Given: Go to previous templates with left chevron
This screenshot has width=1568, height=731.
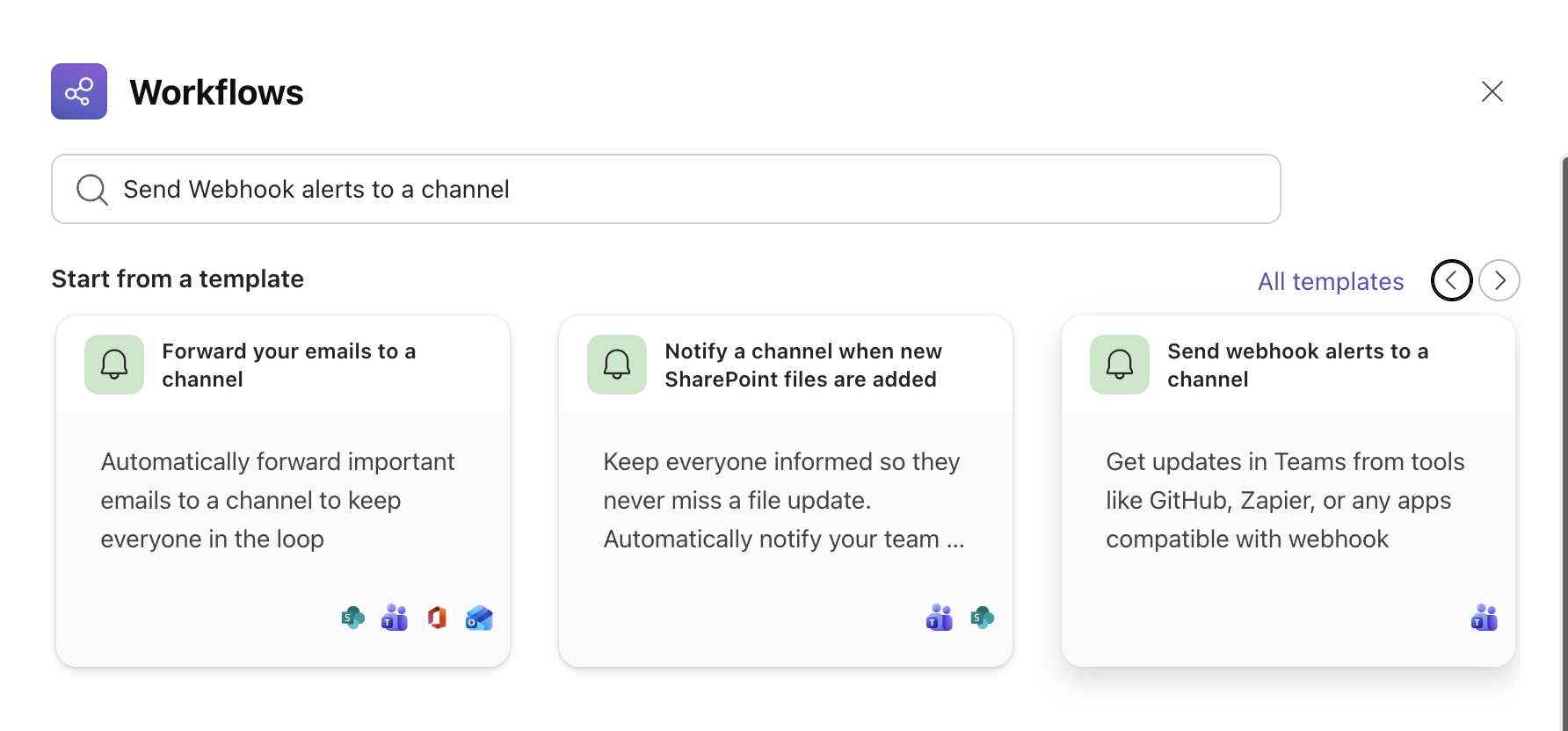Looking at the screenshot, I should click(1451, 280).
